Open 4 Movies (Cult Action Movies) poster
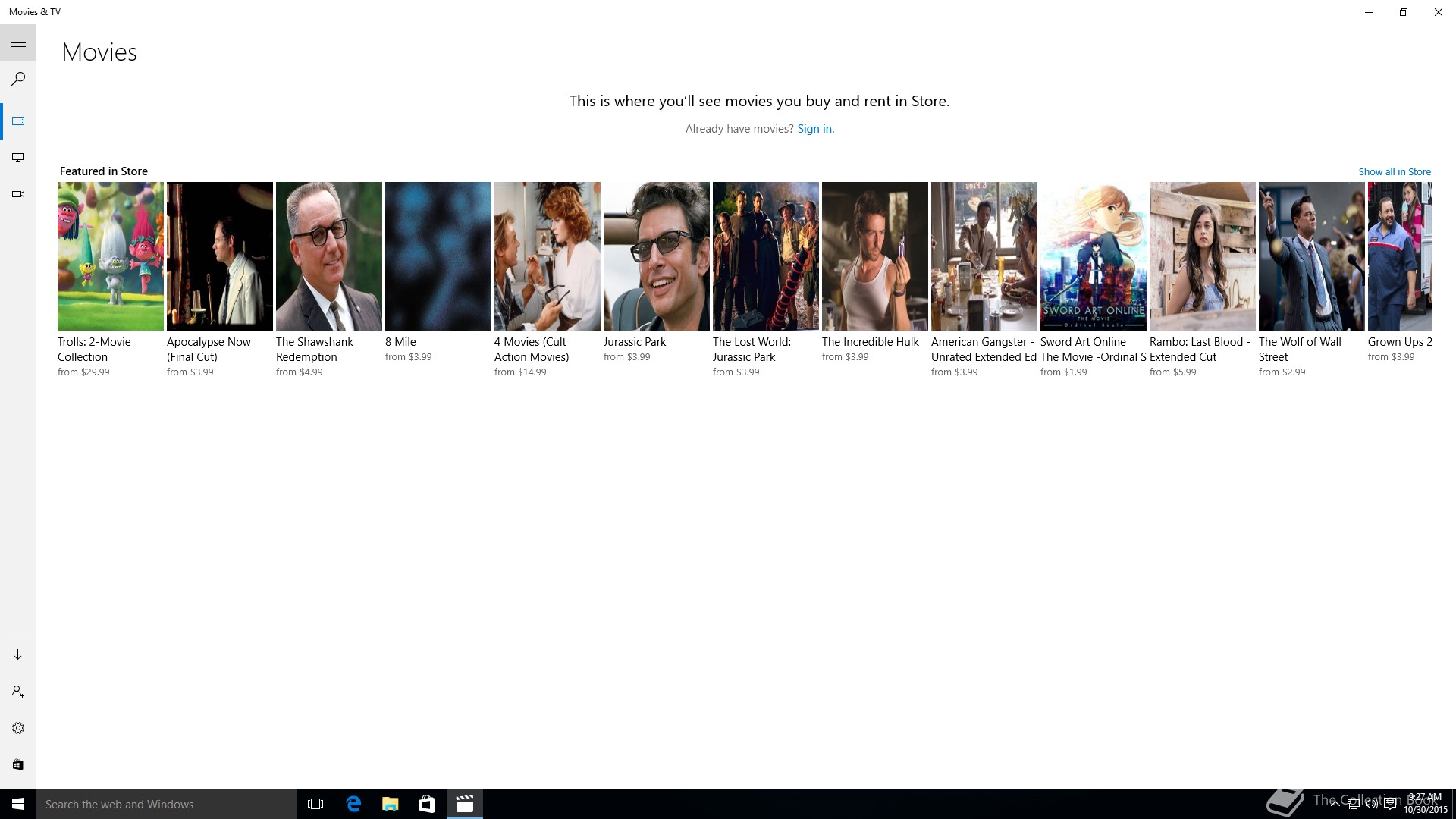 (548, 256)
